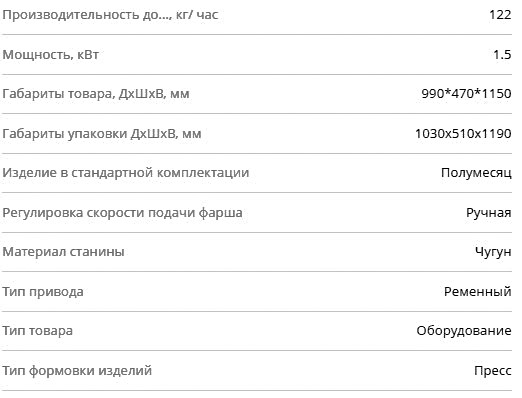Select the dimensions value 990*470*1150

(466, 93)
